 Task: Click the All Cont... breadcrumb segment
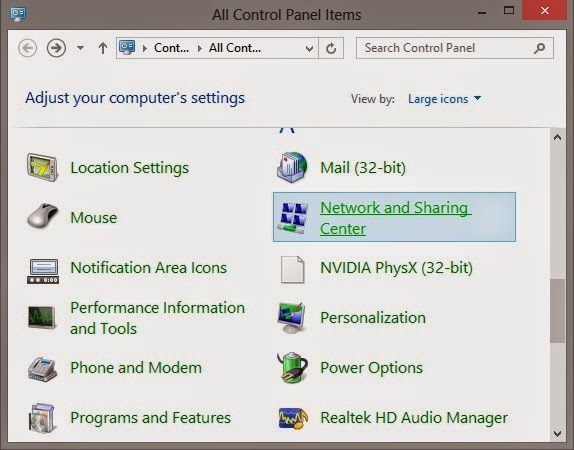point(235,48)
